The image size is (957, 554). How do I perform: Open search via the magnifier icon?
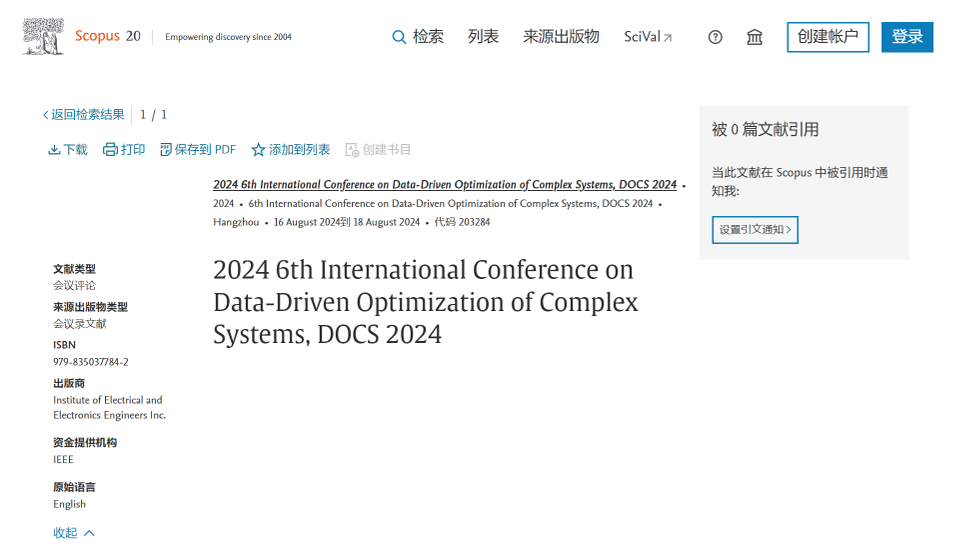pyautogui.click(x=399, y=37)
